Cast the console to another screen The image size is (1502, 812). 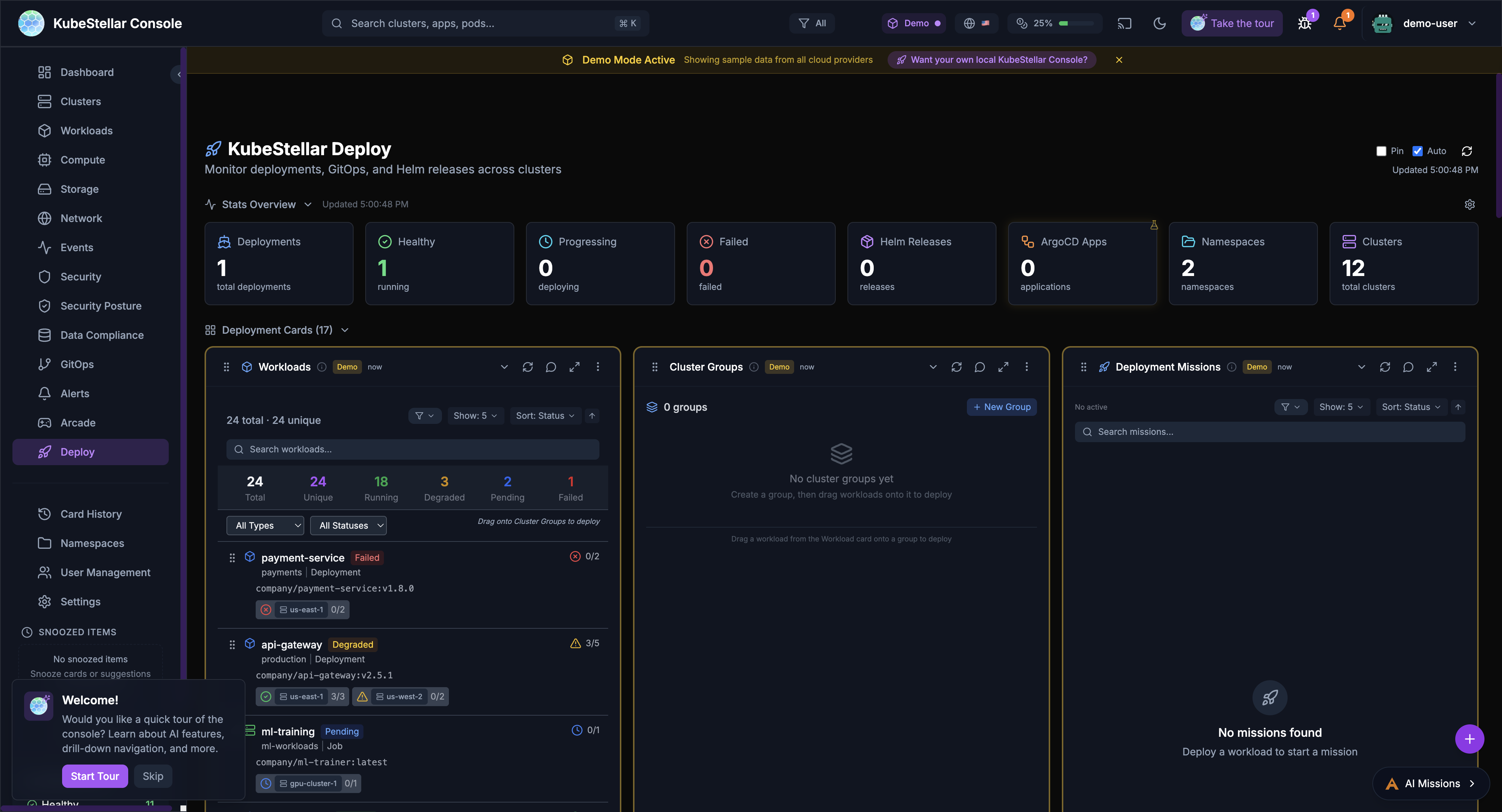coord(1124,23)
